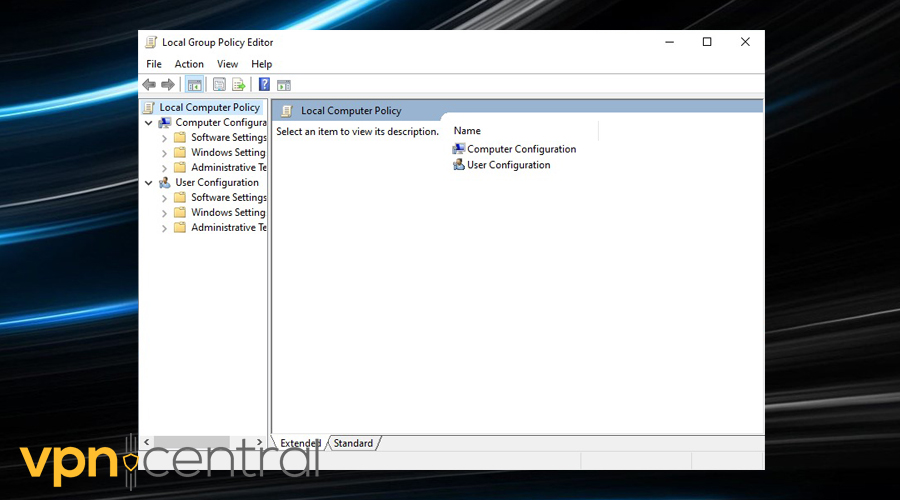Expand Windows Settings under Computer Configuration
The width and height of the screenshot is (900, 500).
pyautogui.click(x=164, y=153)
